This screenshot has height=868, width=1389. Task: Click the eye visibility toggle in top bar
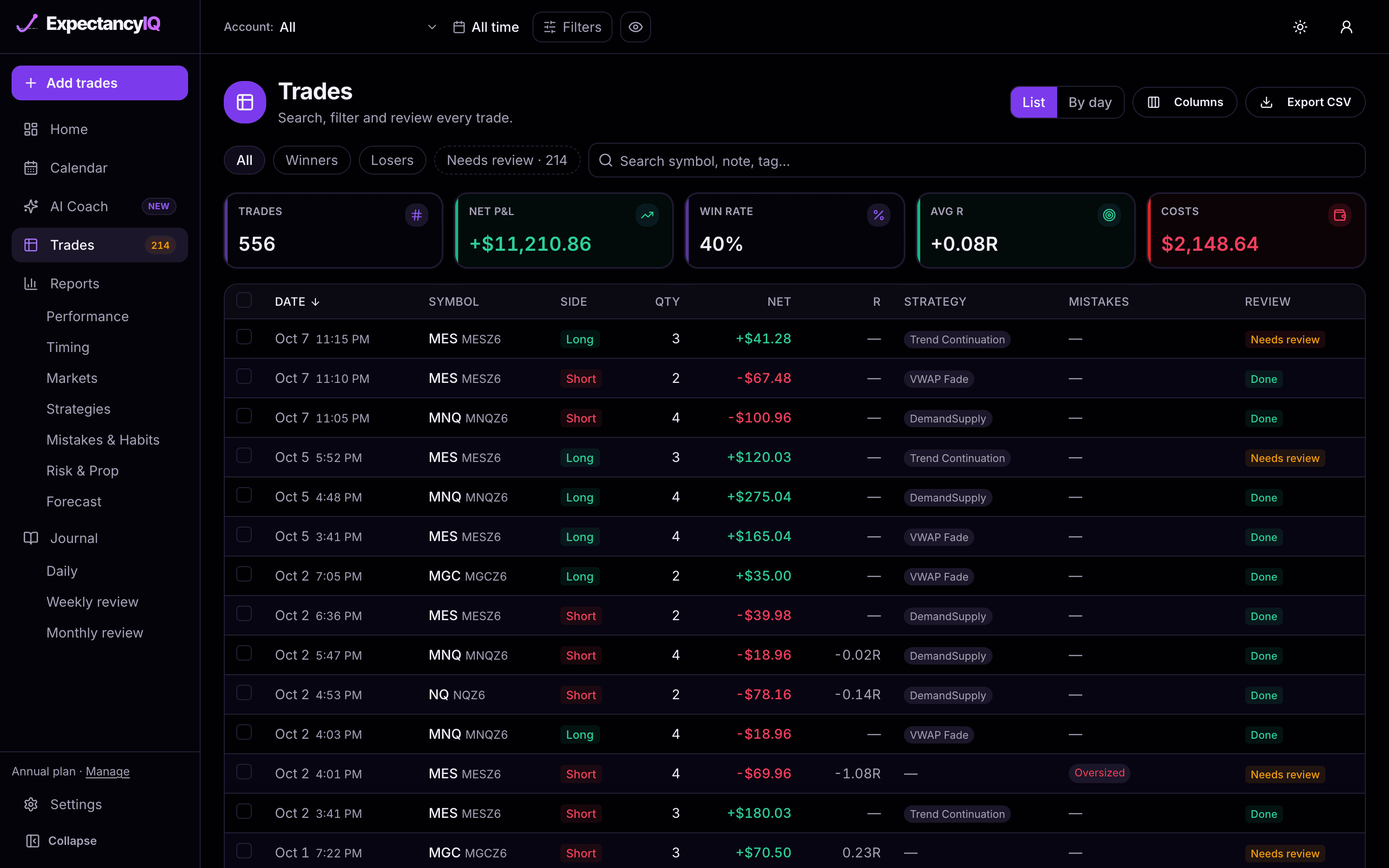point(635,27)
